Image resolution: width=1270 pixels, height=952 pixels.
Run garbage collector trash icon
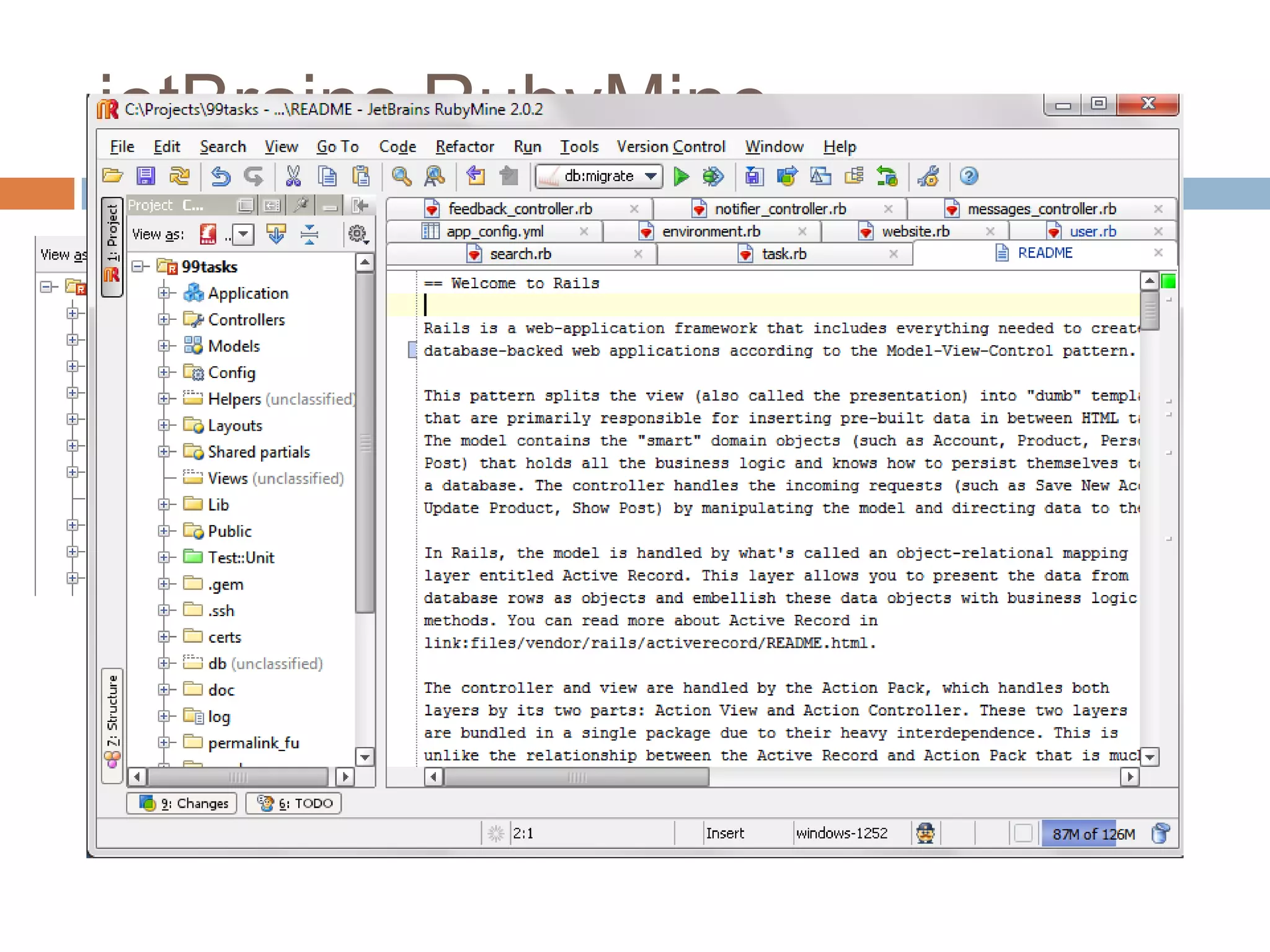1161,834
